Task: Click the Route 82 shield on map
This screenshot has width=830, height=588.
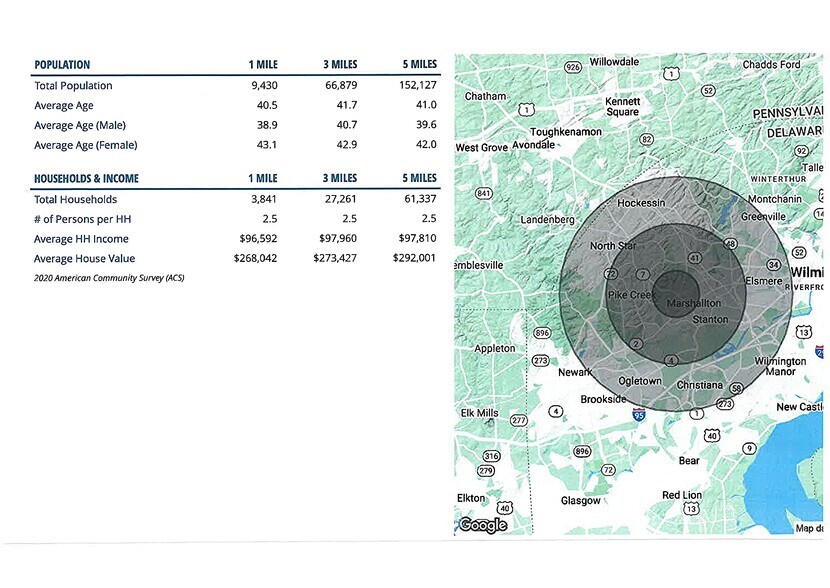Action: [x=647, y=139]
